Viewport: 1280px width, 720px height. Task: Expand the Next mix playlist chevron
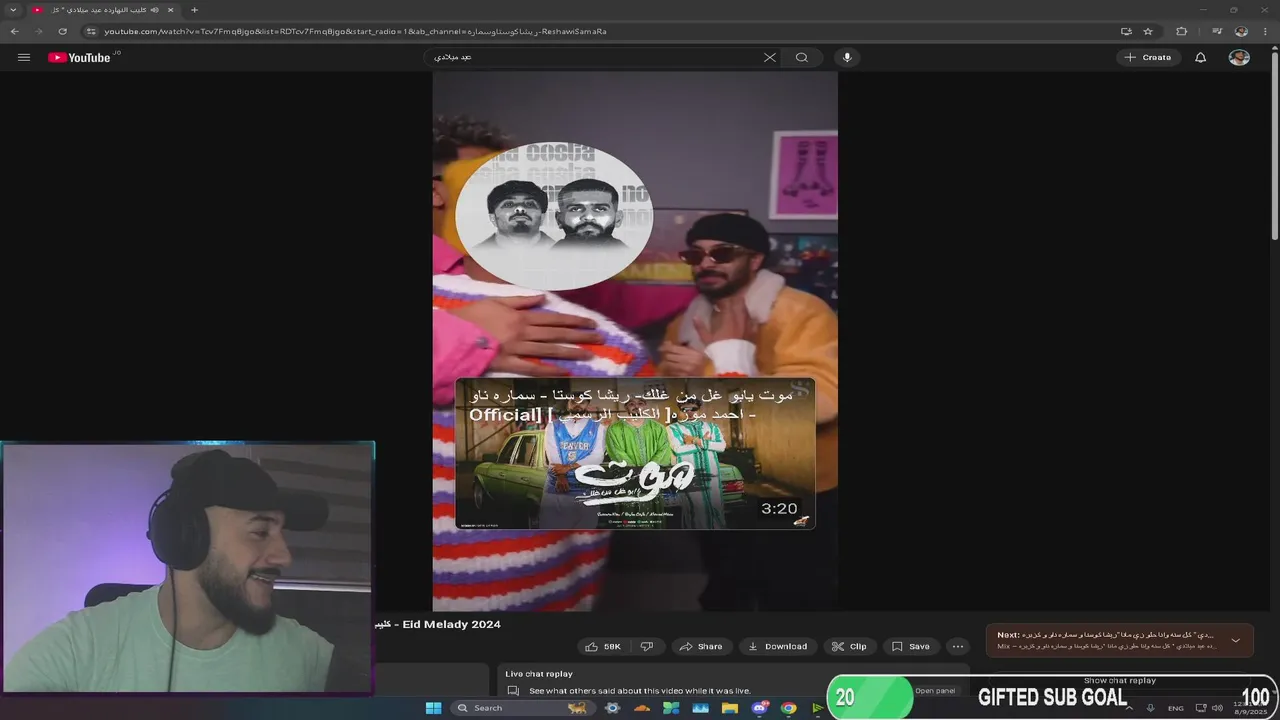tap(1236, 640)
